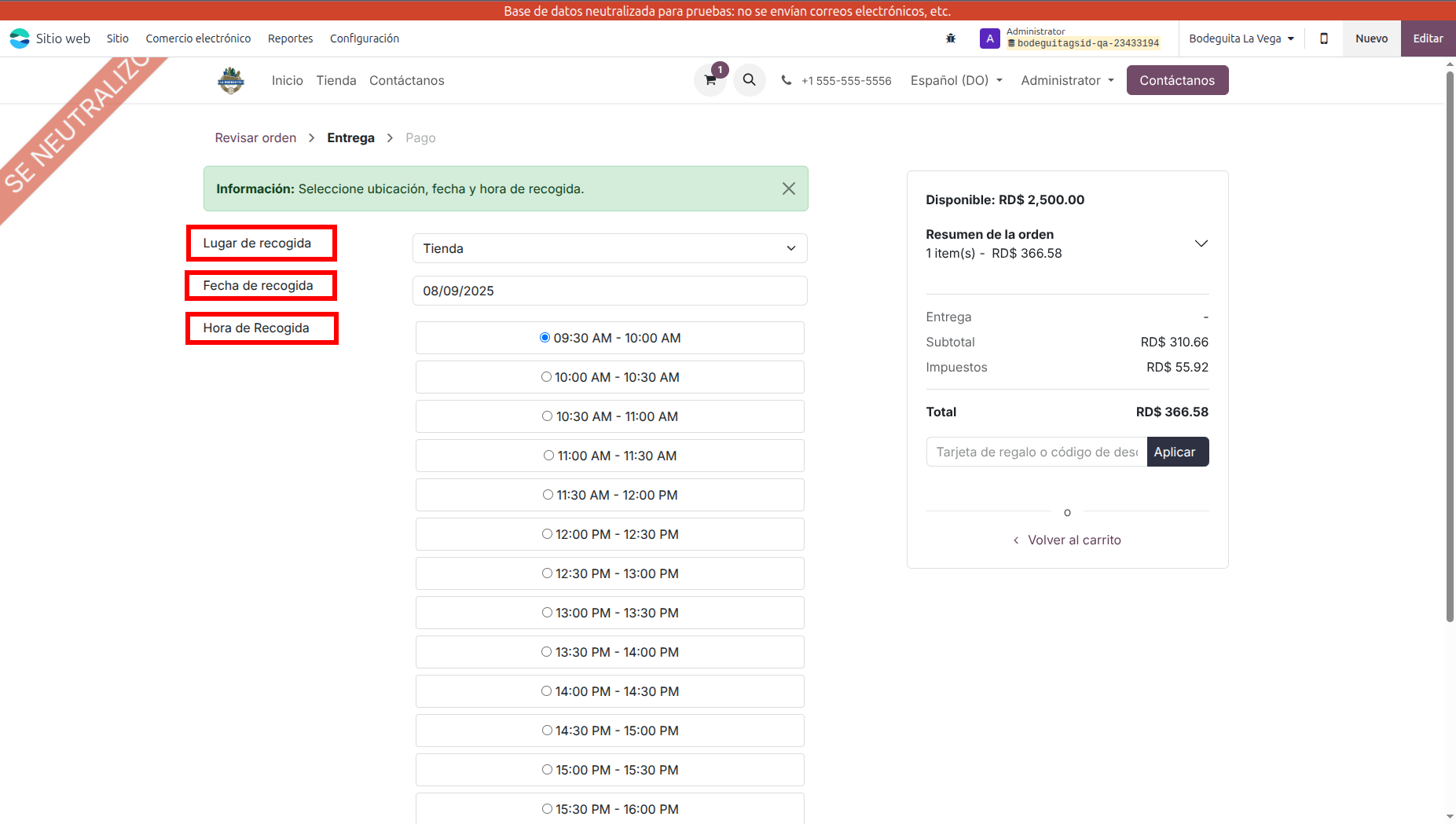The image size is (1456, 824).
Task: Toggle the mobile preview icon
Action: click(x=1324, y=38)
